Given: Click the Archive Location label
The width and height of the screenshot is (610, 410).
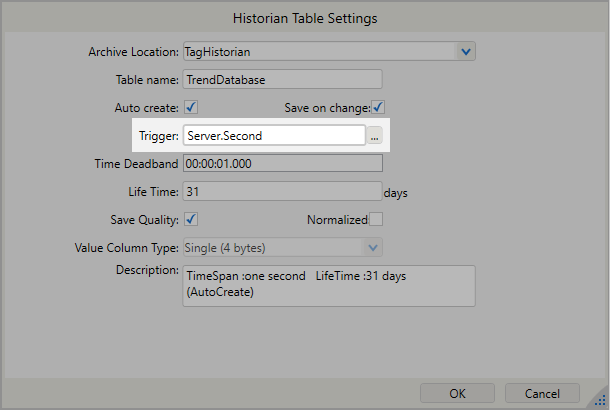Looking at the screenshot, I should [130, 51].
